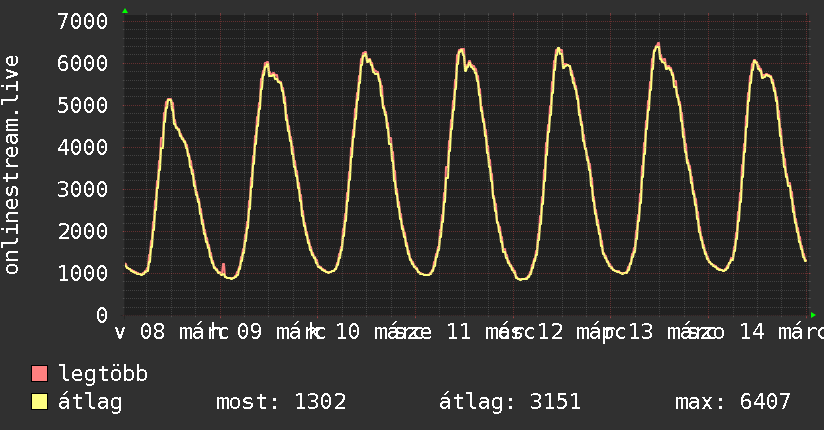This screenshot has height=430, width=824.
Task: Select the átlag legend label text
Action: pyautogui.click(x=90, y=402)
